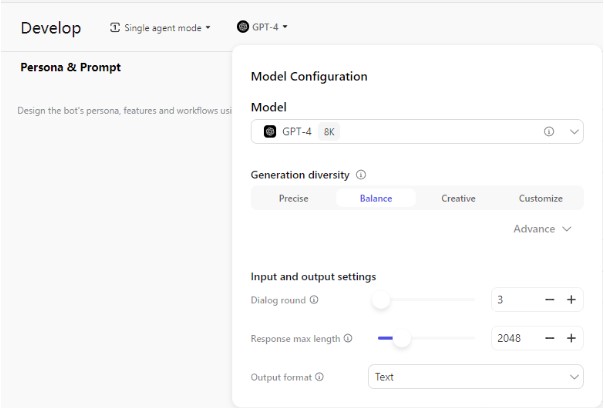Click the GPT-4 logo in the Model field
Viewport: 604px width, 408px height.
pyautogui.click(x=270, y=132)
